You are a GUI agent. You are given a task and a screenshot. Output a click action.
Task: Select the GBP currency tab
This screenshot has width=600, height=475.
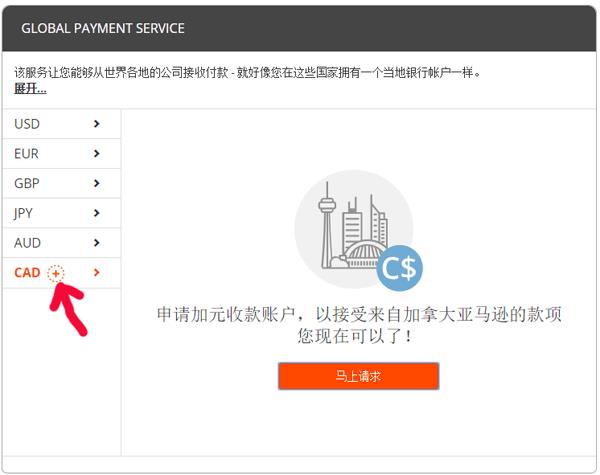(62, 183)
